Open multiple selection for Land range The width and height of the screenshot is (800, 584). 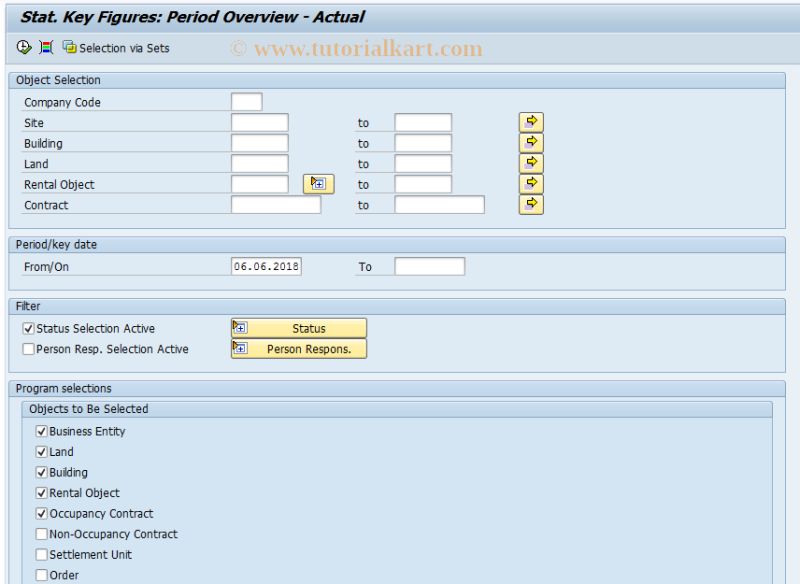(532, 163)
